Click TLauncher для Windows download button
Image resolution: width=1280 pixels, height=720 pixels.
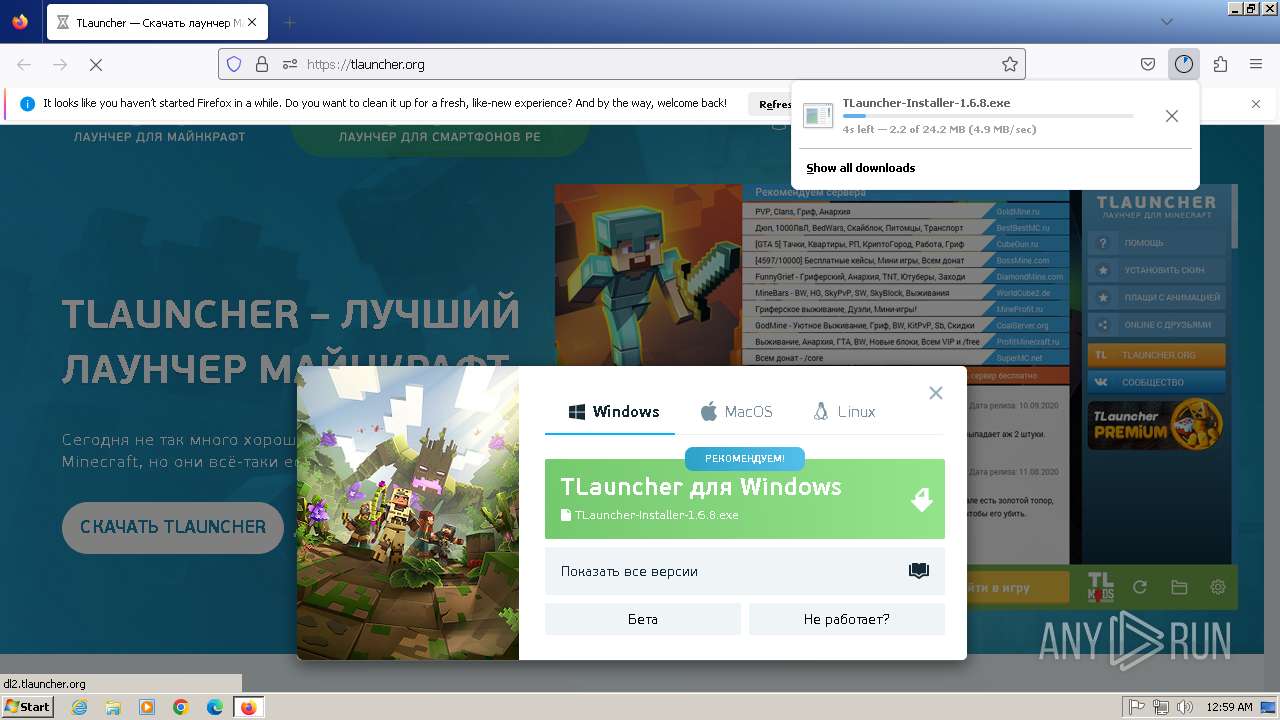745,499
